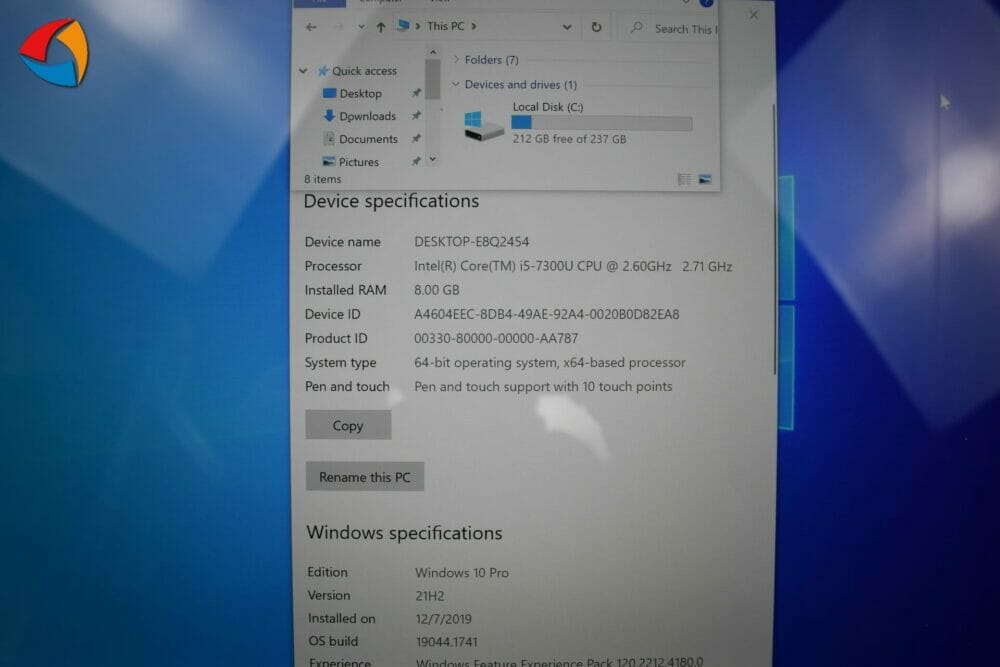Switch to details view in status bar

coord(684,179)
